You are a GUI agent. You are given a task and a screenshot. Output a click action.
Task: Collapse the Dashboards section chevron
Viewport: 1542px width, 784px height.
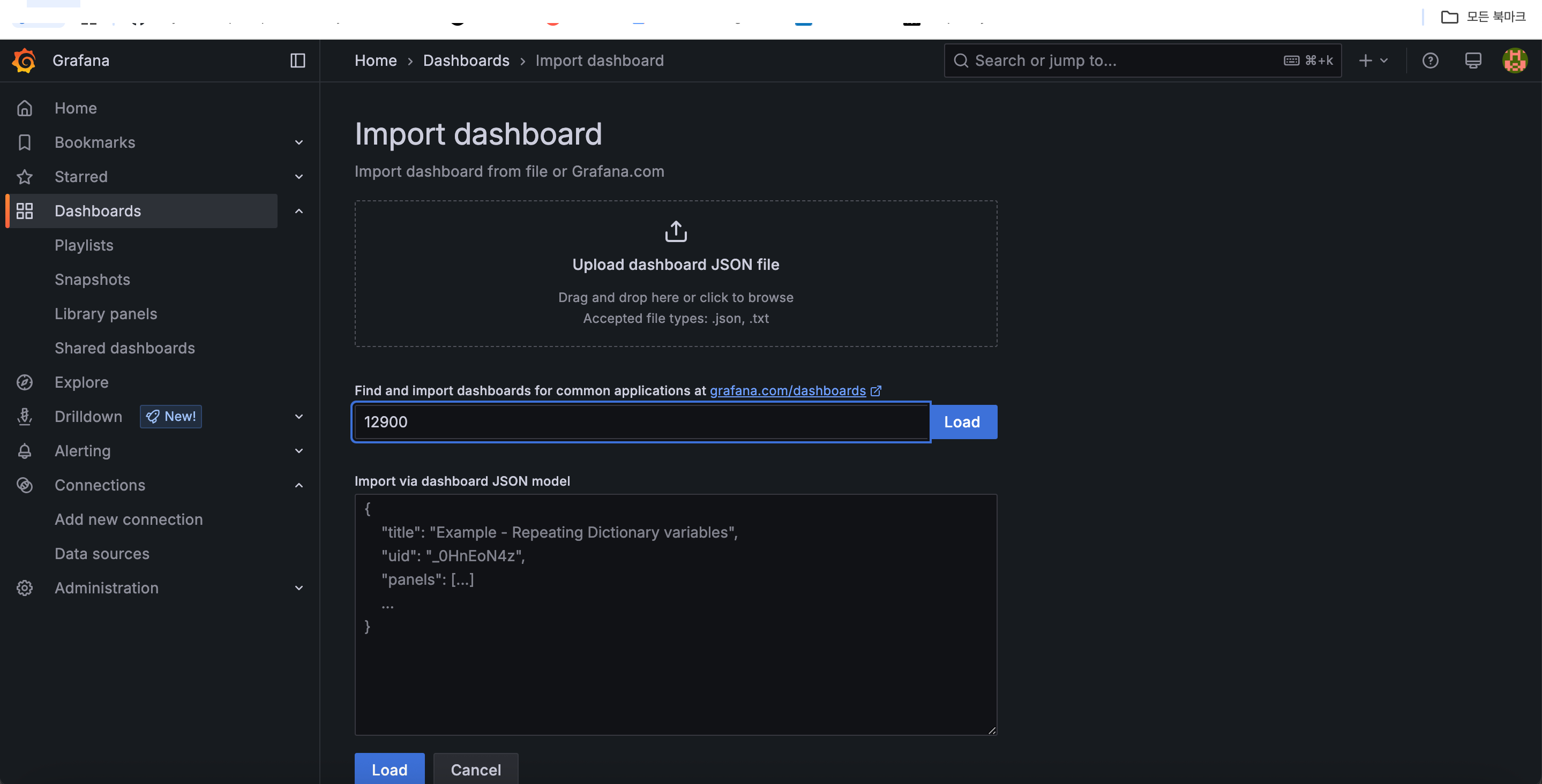[299, 211]
